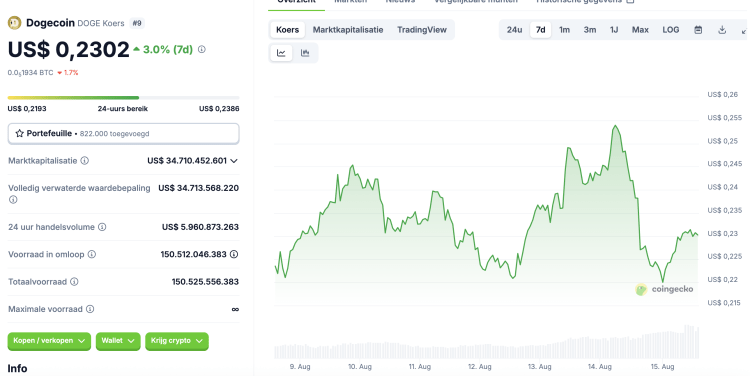Set chart range to 7d

[x=540, y=30]
